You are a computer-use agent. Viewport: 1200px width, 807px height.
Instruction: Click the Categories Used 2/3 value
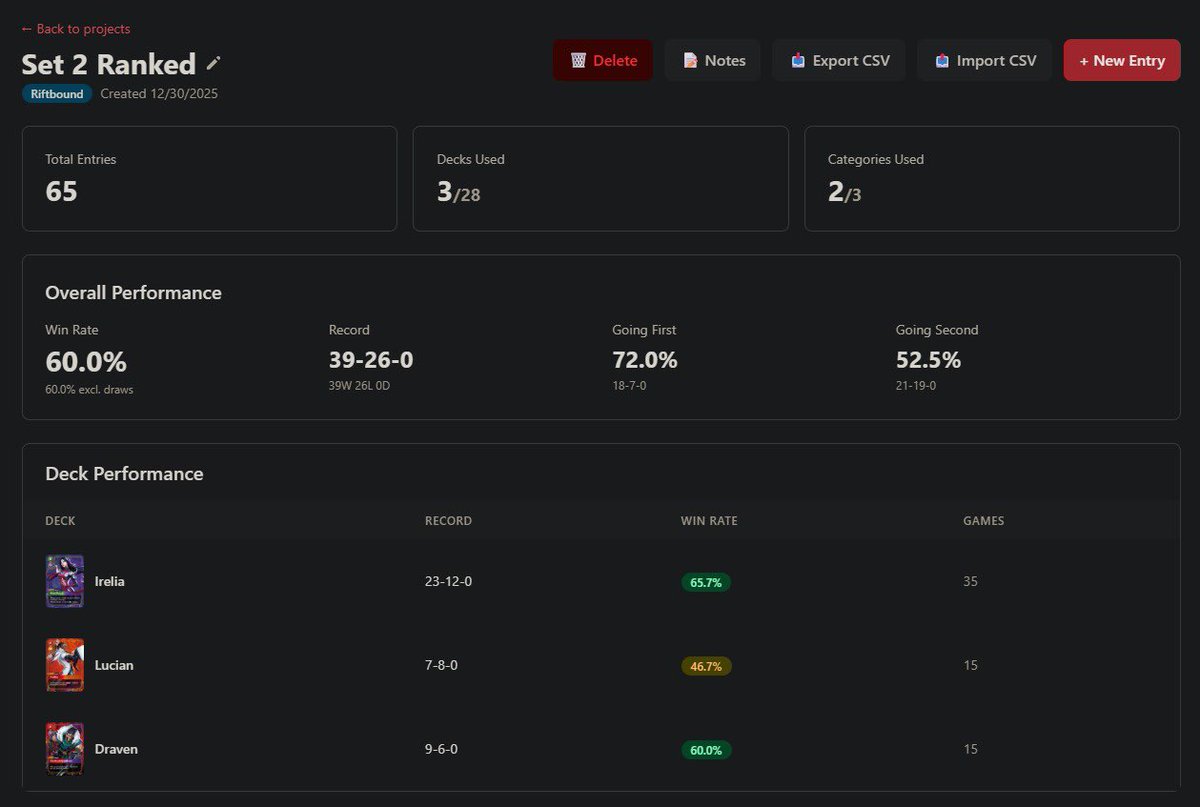pos(845,192)
